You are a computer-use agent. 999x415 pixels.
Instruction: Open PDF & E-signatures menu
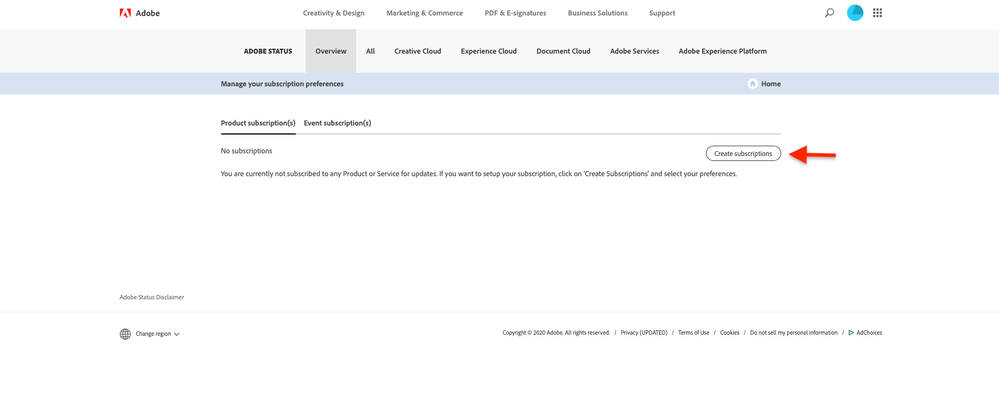coord(515,13)
